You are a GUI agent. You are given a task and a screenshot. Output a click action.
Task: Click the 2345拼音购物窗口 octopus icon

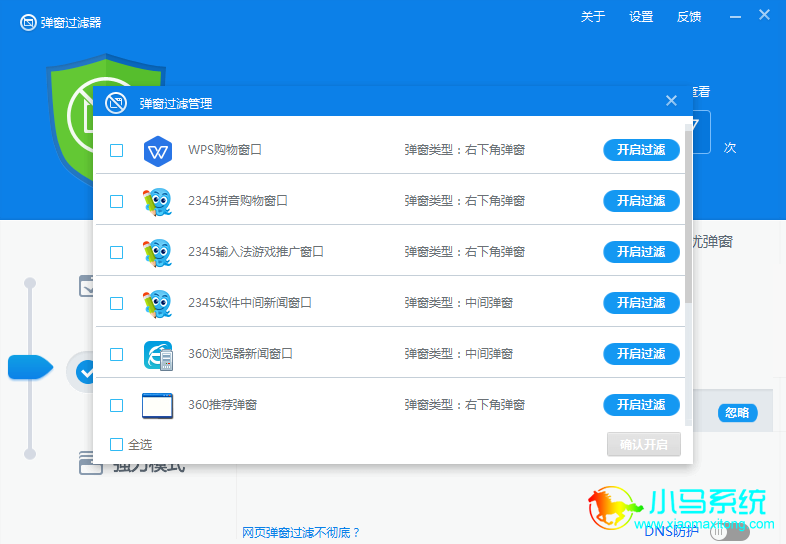(157, 202)
